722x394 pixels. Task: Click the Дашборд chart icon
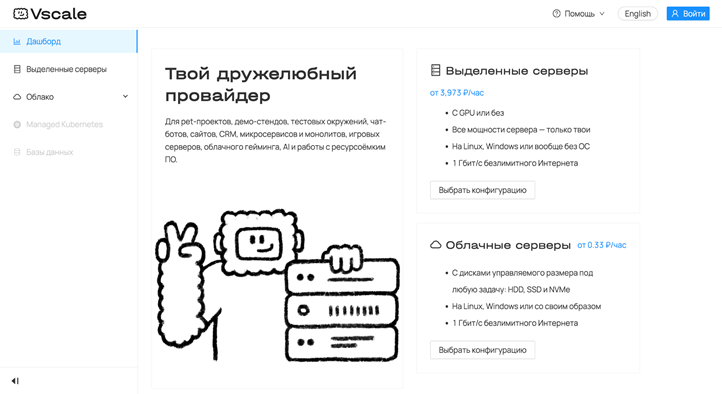click(x=17, y=41)
